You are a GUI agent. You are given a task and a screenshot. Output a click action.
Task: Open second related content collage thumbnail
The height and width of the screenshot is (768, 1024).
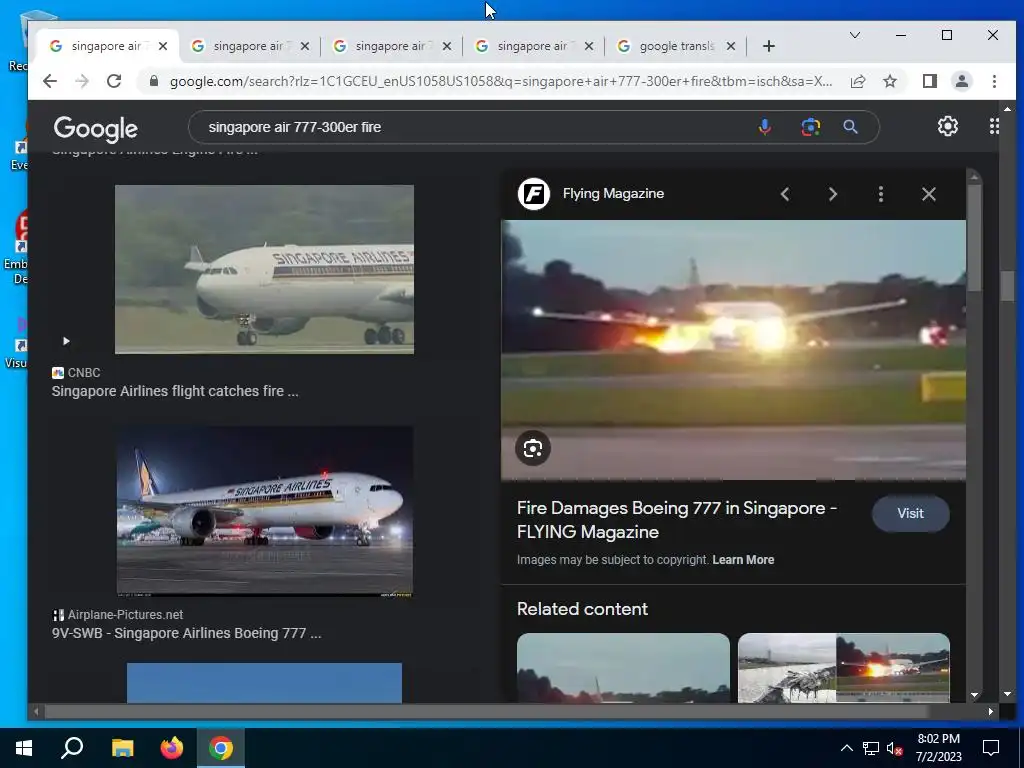844,667
